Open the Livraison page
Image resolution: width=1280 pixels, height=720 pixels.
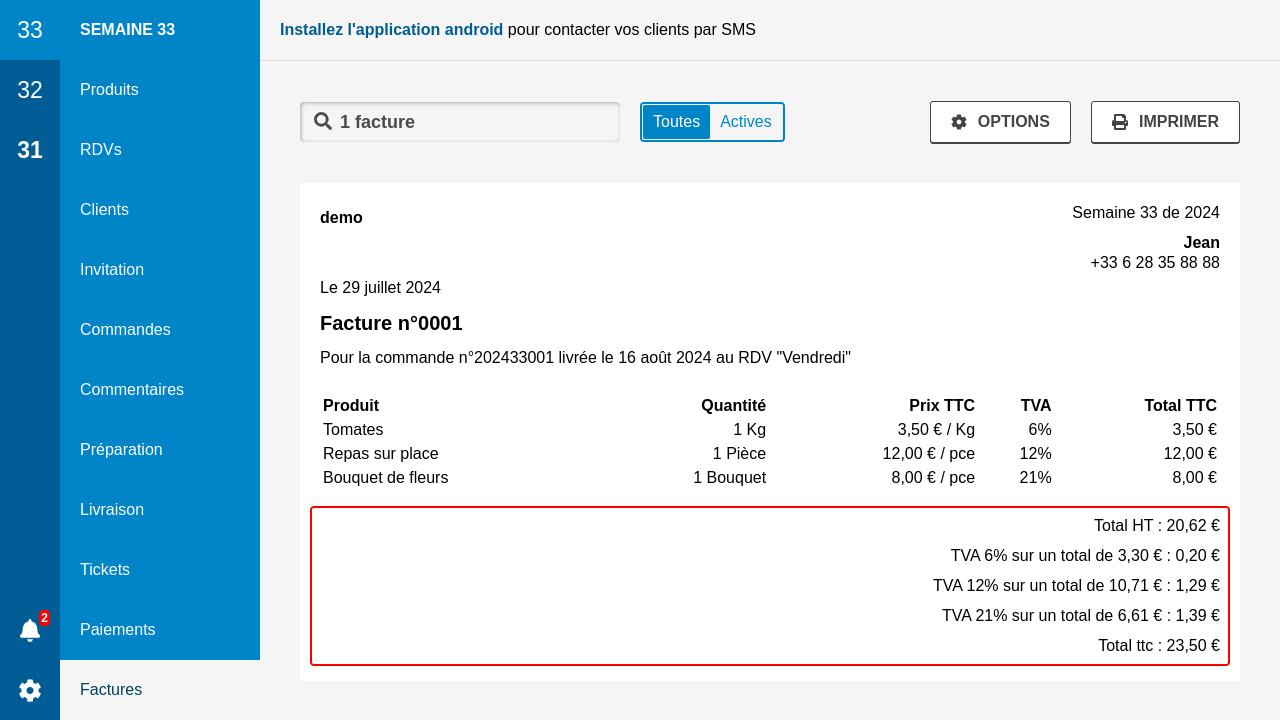point(112,510)
